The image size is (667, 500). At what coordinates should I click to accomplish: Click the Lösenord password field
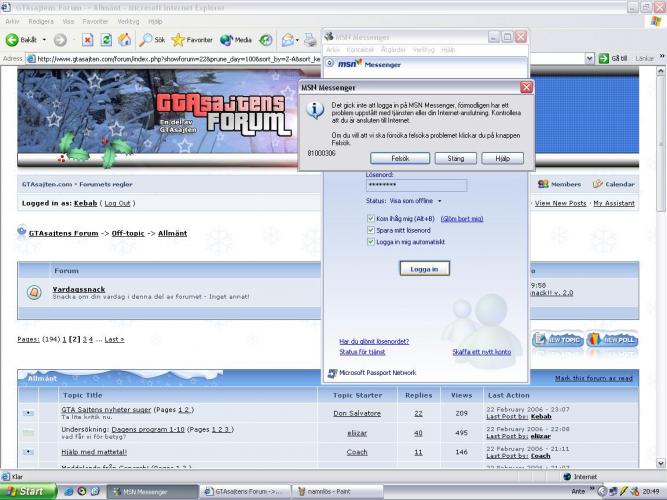tap(416, 185)
